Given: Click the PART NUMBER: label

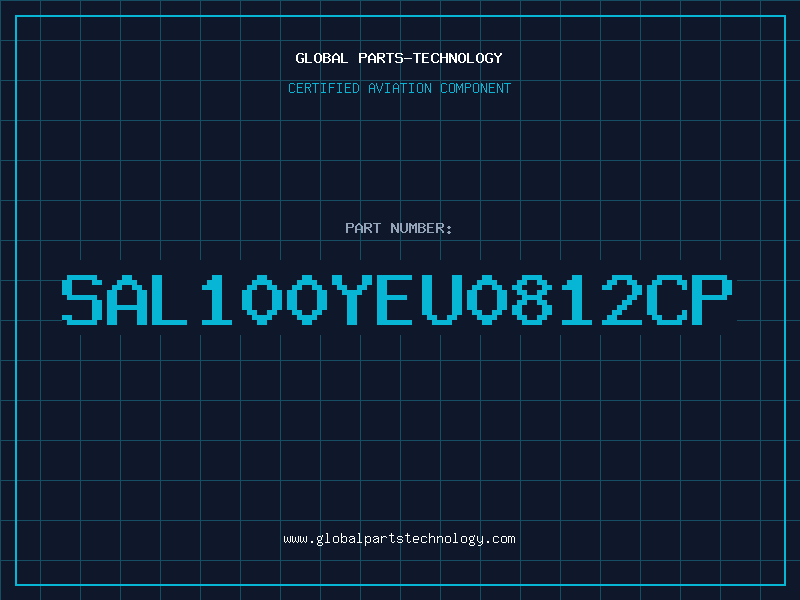Looking at the screenshot, I should tap(398, 228).
